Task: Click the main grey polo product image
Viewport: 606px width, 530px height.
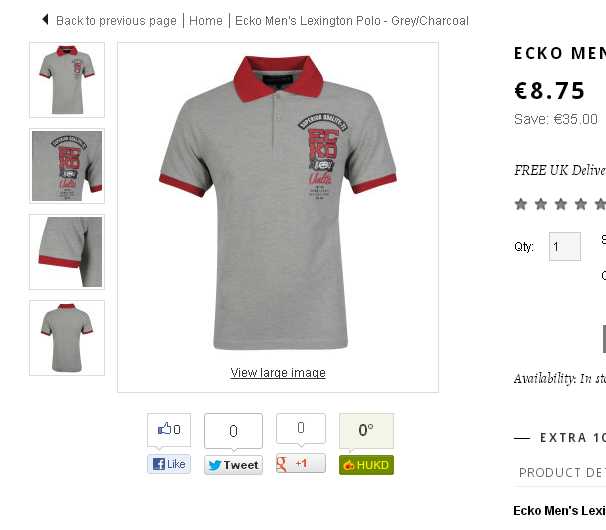Action: 278,203
